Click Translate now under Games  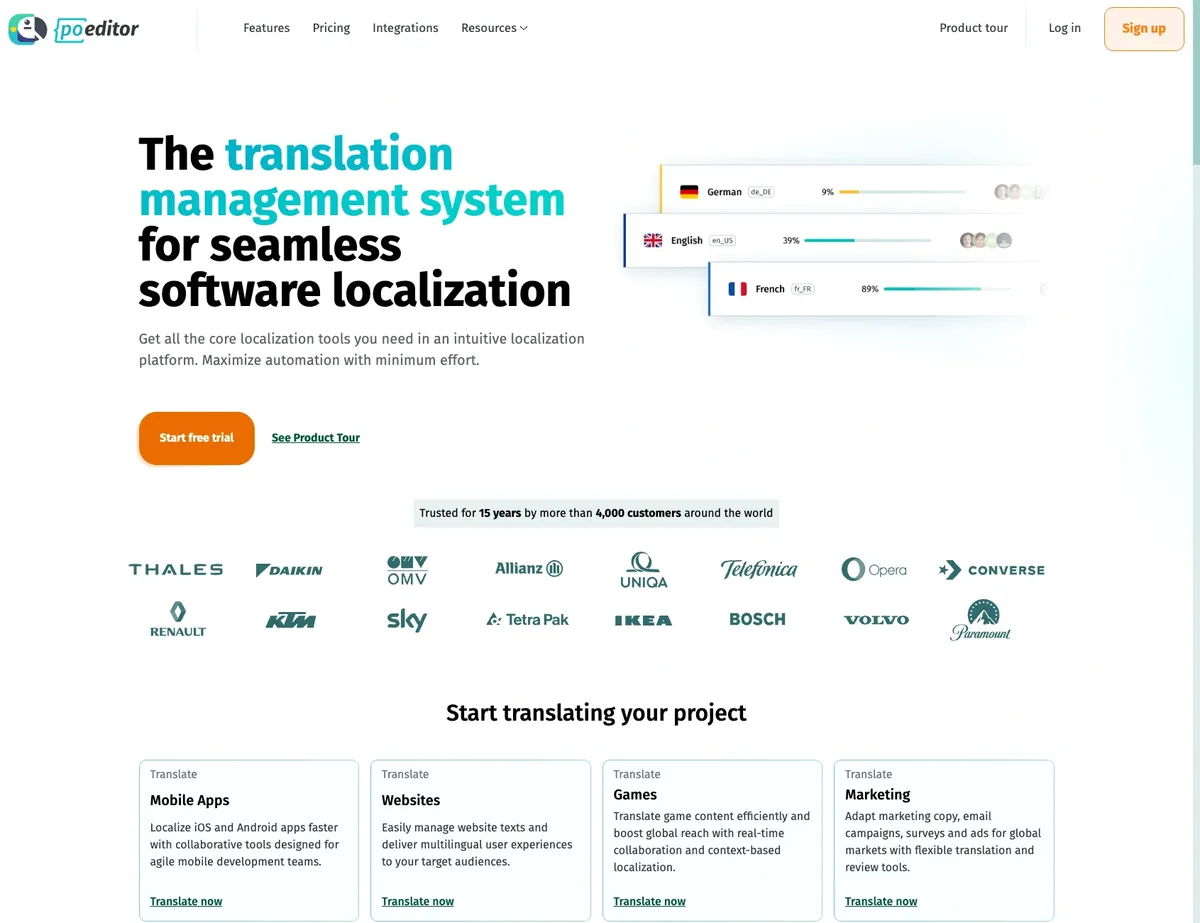pos(650,901)
